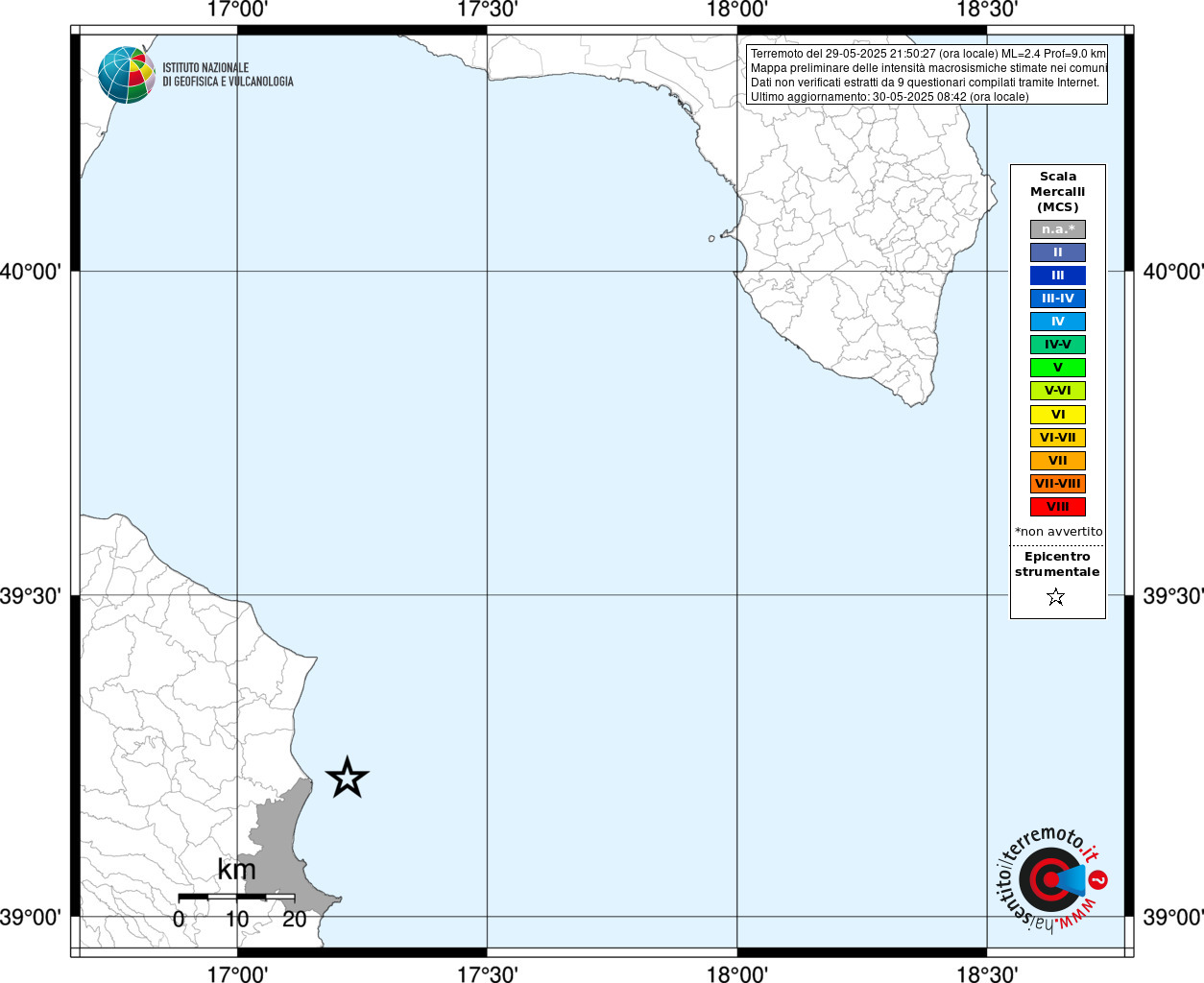Click the top 18°30' longitude label

pyautogui.click(x=987, y=10)
